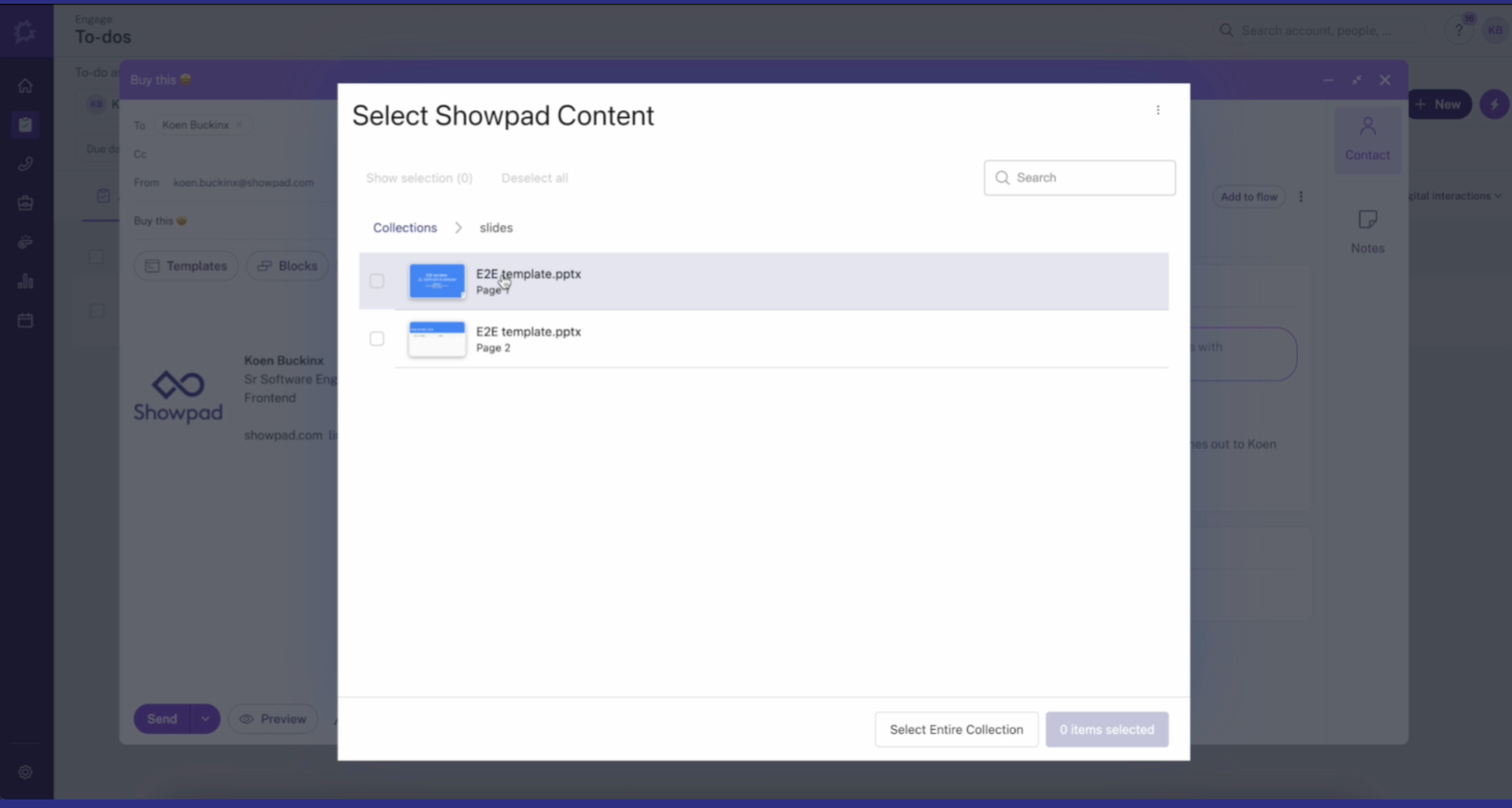Click the showpad.com link in signature

point(283,435)
